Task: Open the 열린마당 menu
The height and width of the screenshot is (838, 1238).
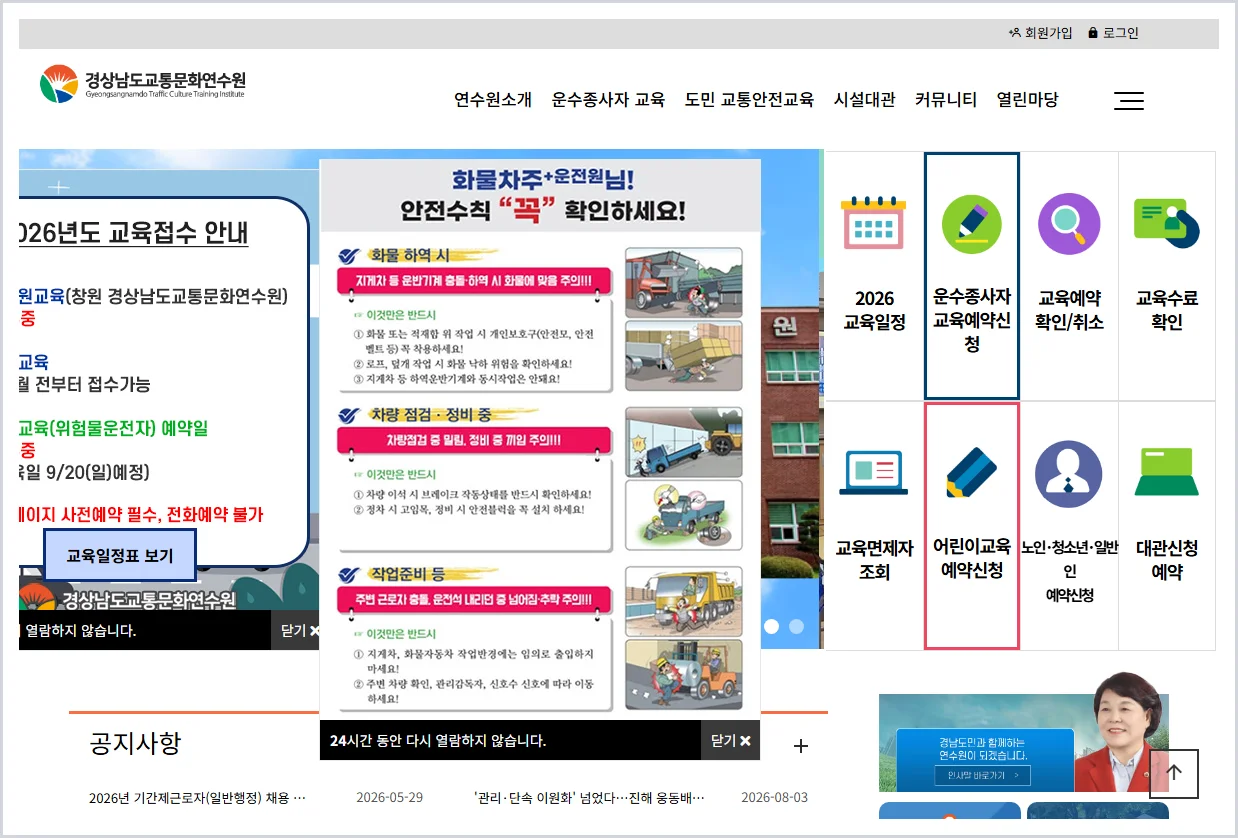Action: click(1027, 99)
